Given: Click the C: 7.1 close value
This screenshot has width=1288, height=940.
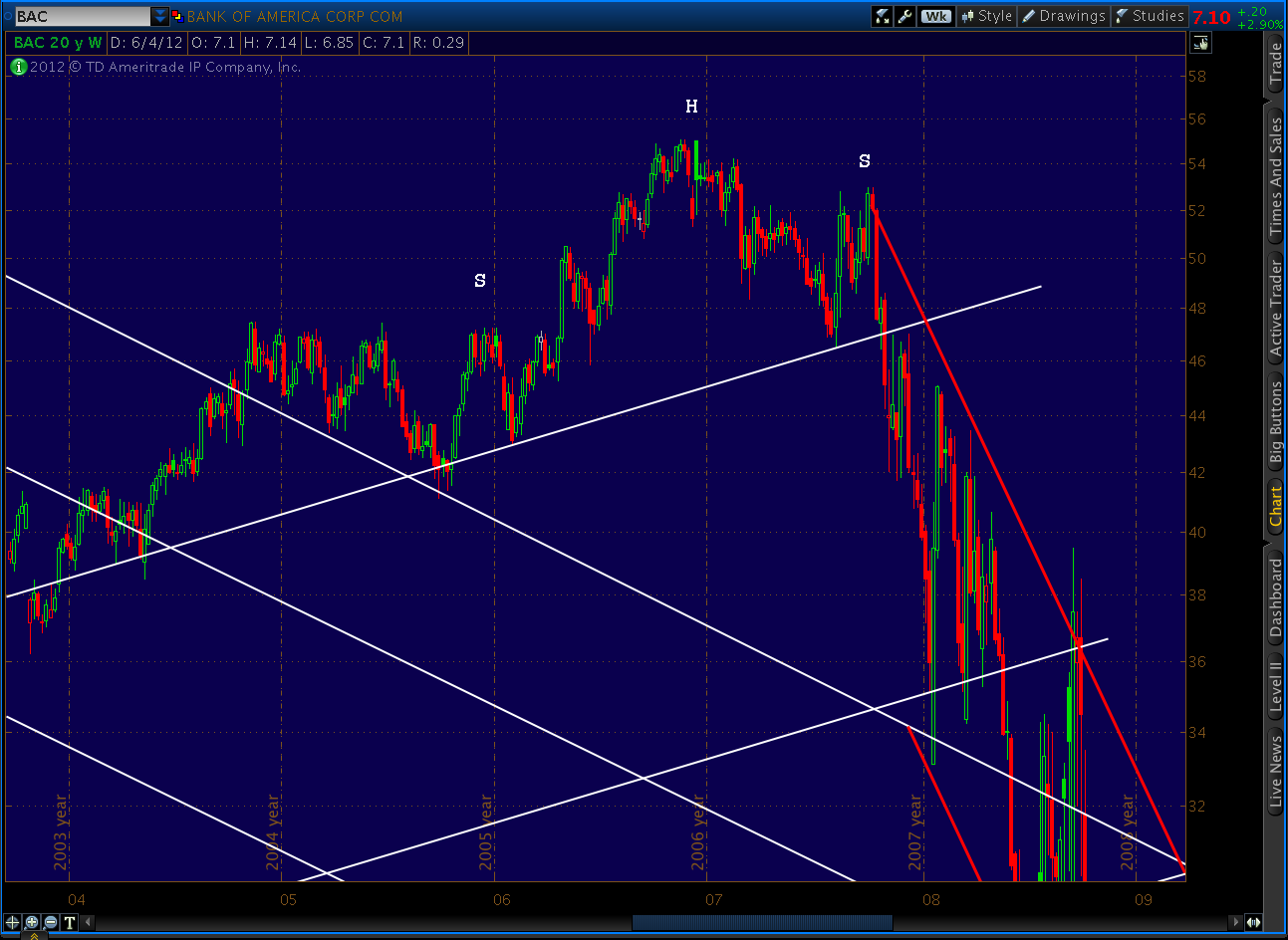Looking at the screenshot, I should 385,43.
